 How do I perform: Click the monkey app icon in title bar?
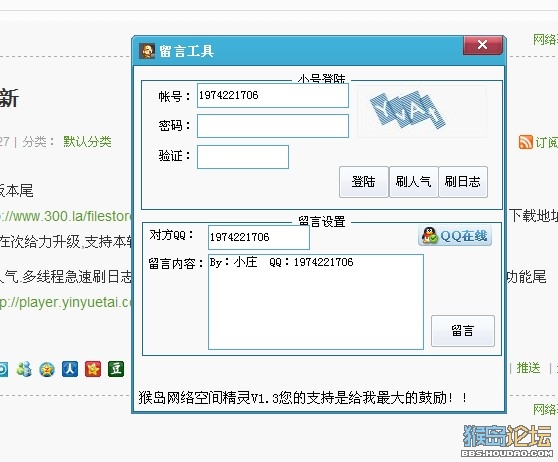point(147,51)
